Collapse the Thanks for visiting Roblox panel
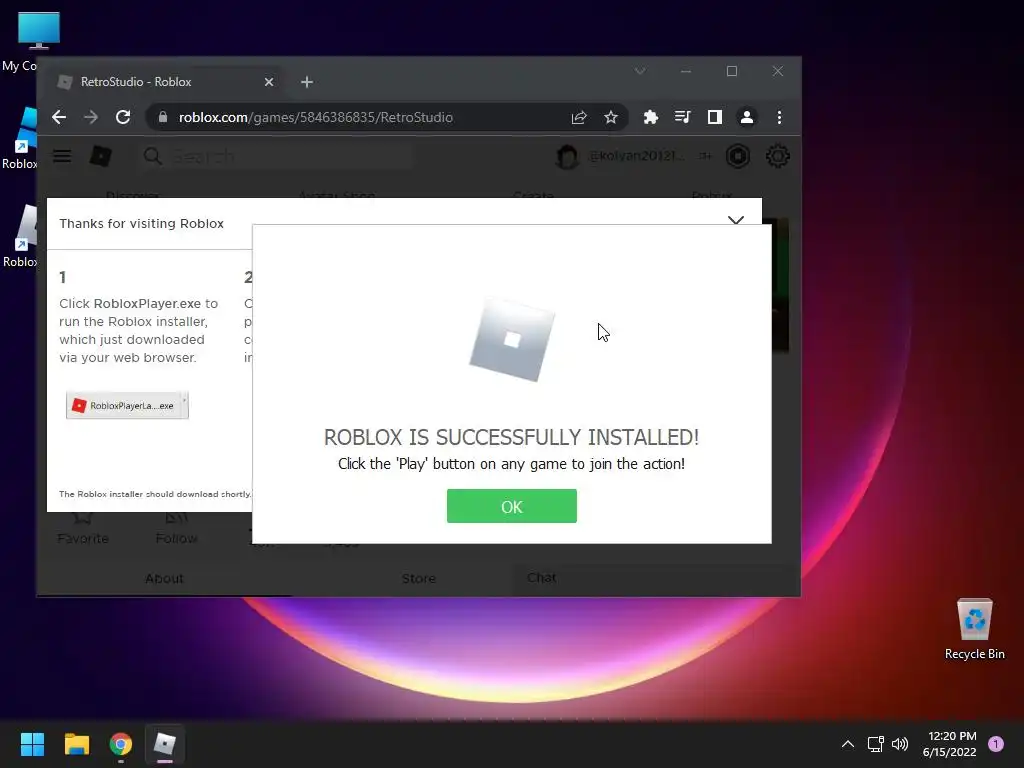The height and width of the screenshot is (768, 1024). (736, 220)
